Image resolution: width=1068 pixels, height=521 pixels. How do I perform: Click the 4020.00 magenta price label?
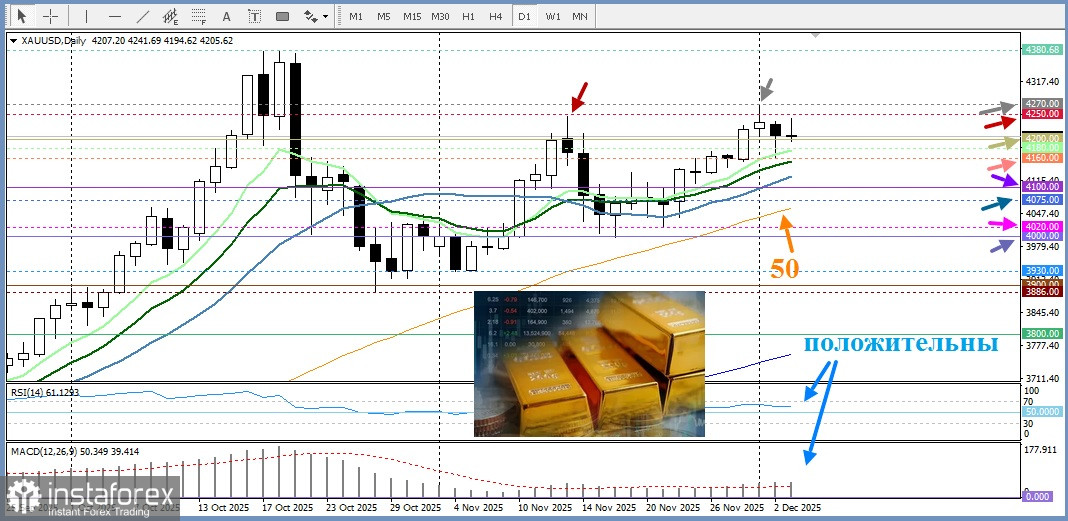(x=1041, y=226)
